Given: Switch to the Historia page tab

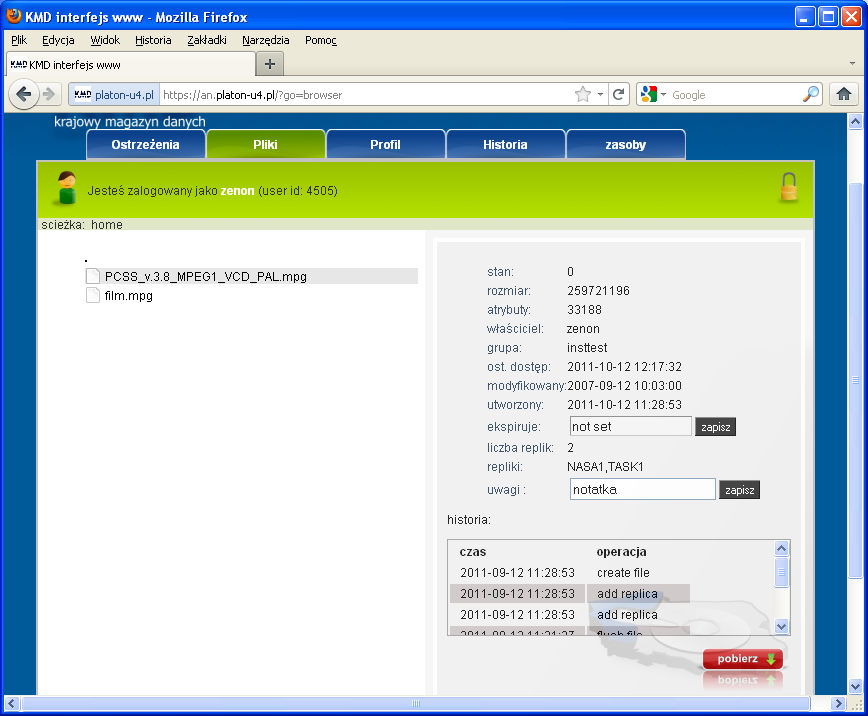Looking at the screenshot, I should click(505, 145).
